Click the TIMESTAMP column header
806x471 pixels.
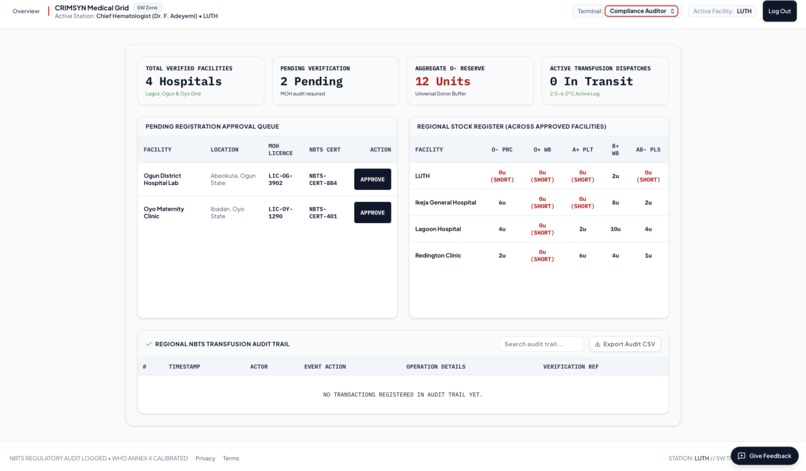(x=184, y=367)
